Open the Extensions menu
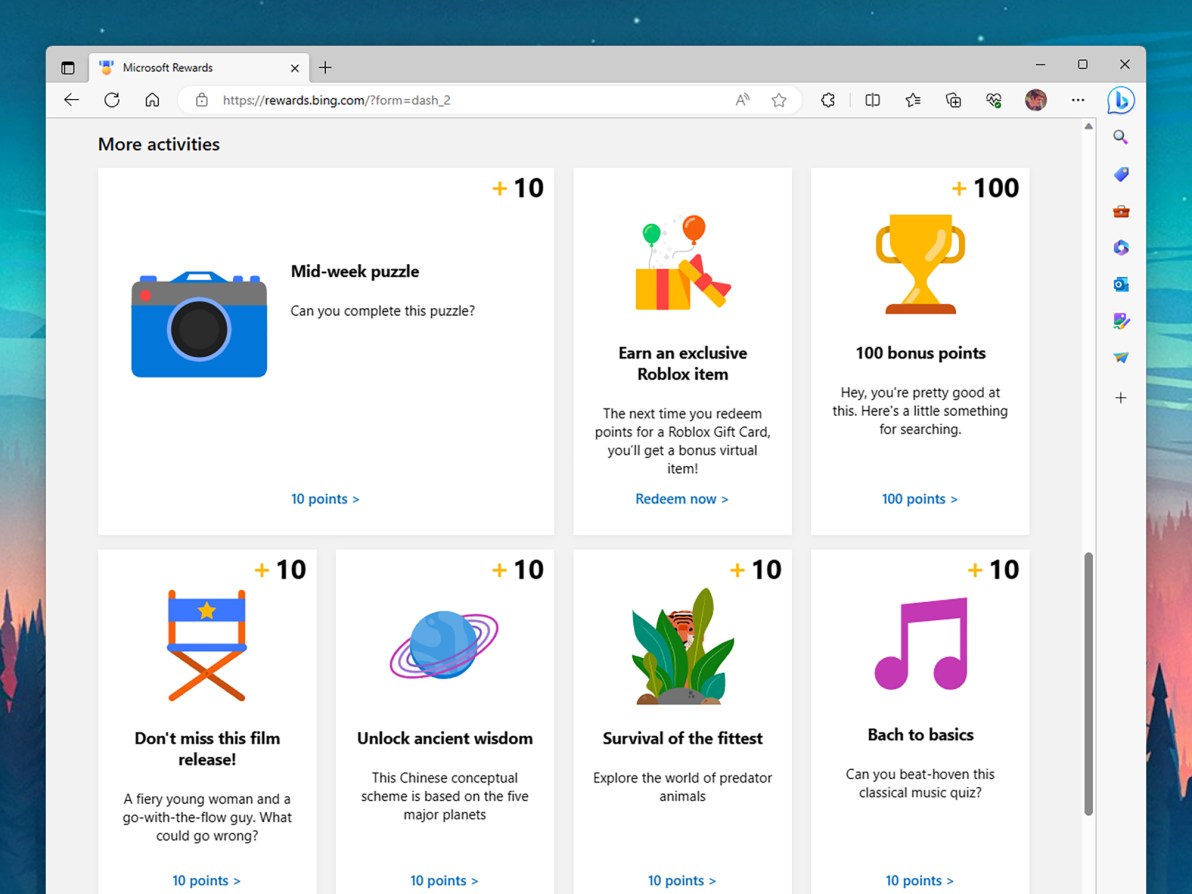This screenshot has height=894, width=1192. pos(827,100)
